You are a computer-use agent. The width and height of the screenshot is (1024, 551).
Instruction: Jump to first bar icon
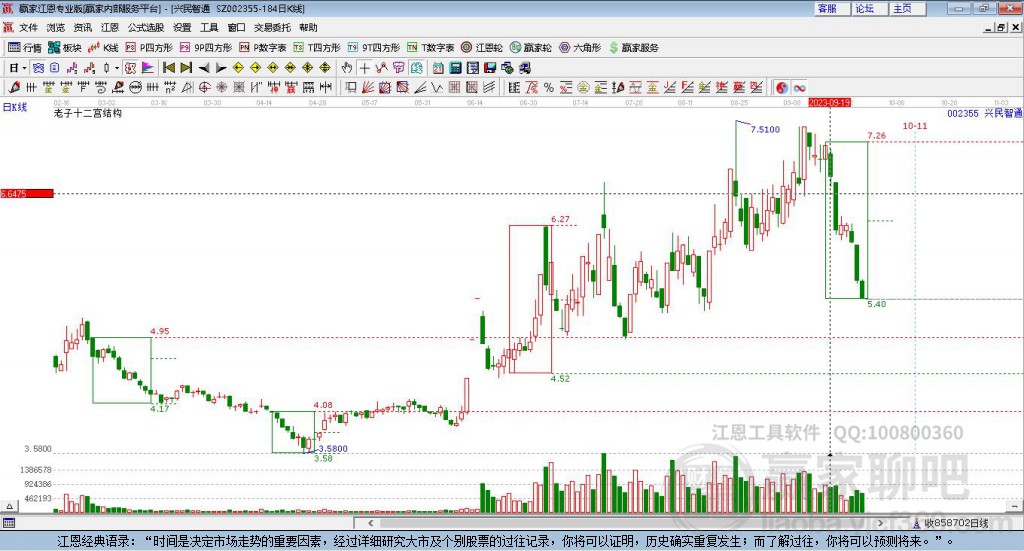(169, 68)
